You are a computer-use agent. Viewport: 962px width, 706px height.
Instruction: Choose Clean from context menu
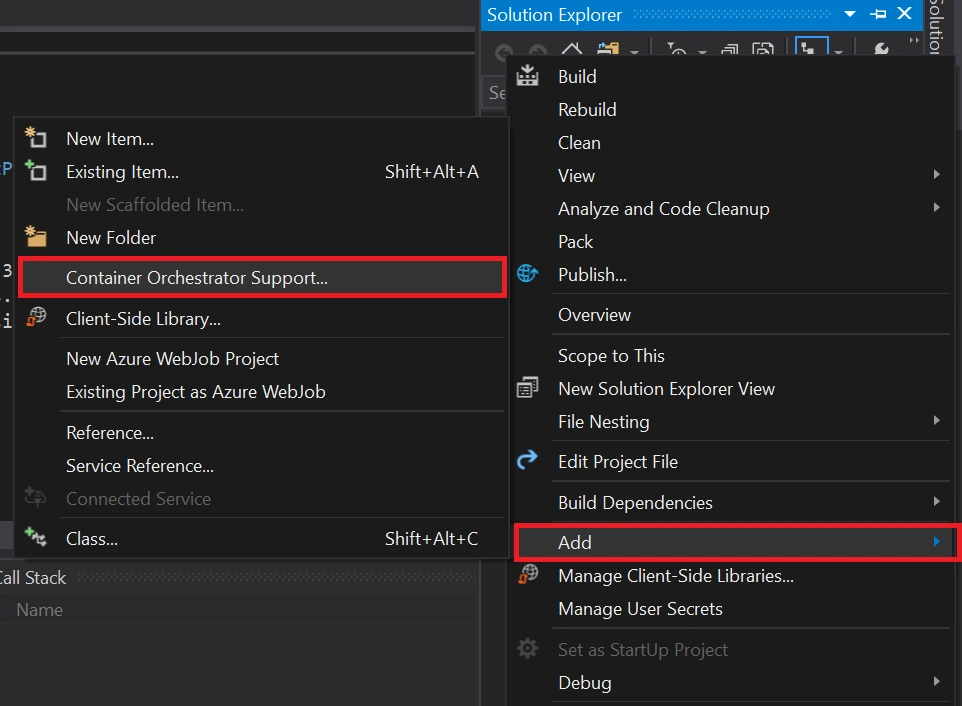coord(731,143)
